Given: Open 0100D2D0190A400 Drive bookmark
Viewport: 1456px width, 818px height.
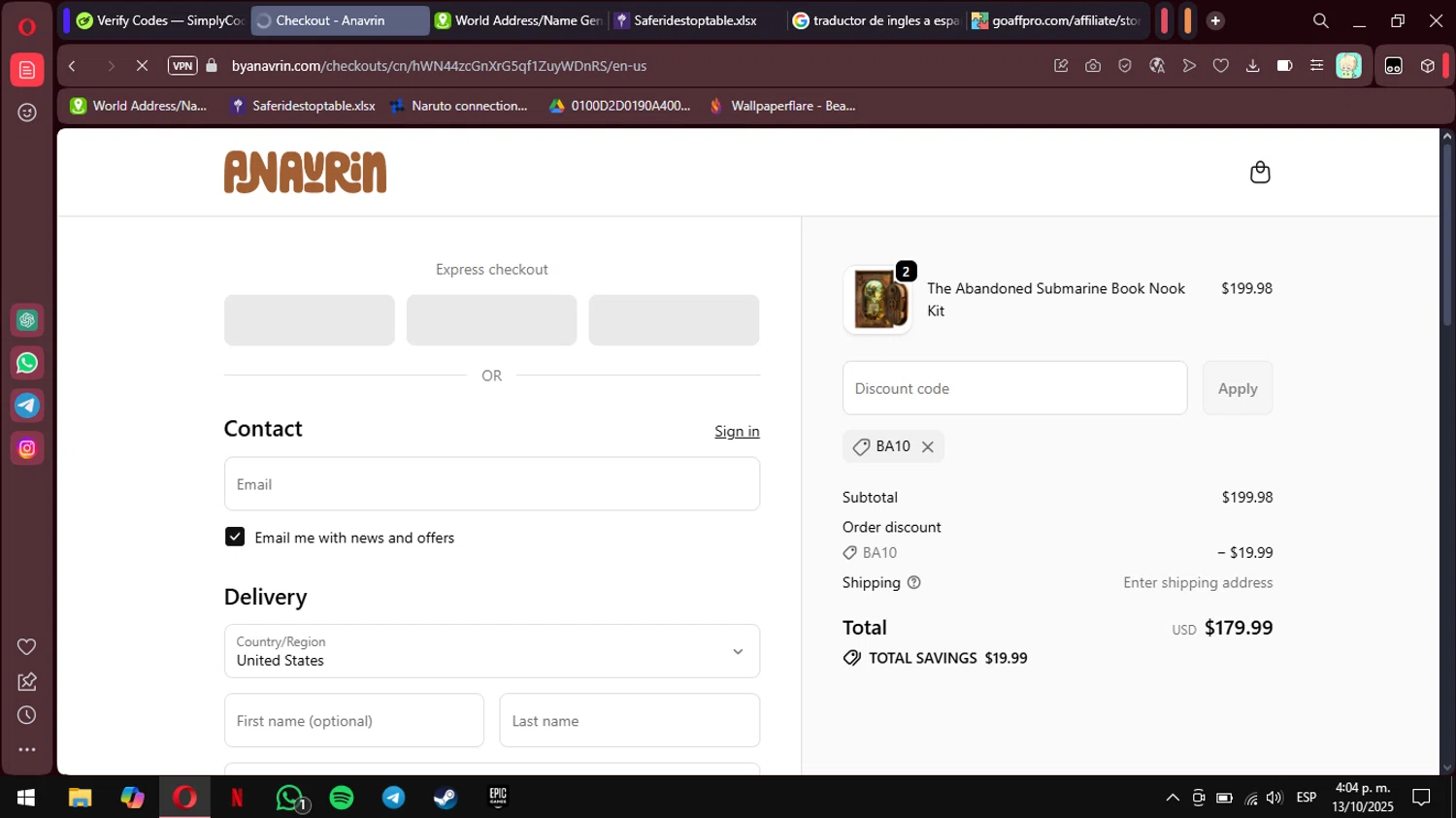Looking at the screenshot, I should click(620, 106).
